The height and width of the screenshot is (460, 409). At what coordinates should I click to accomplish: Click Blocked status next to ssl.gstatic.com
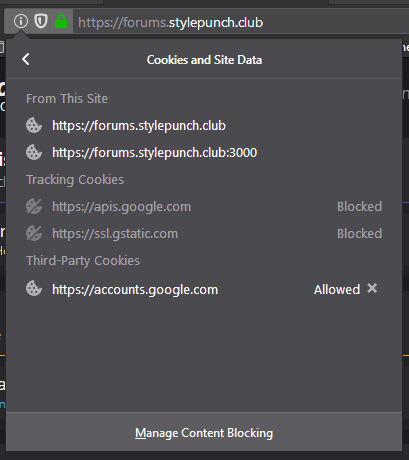359,234
